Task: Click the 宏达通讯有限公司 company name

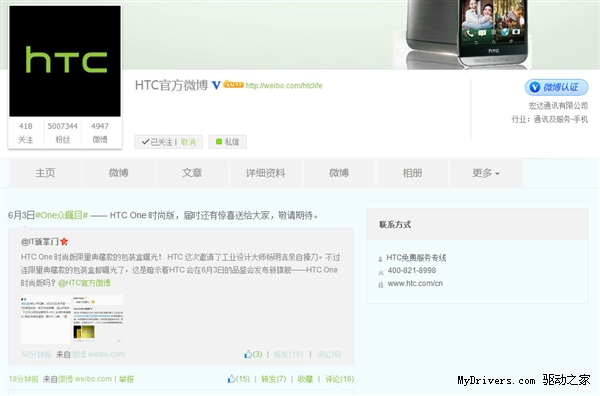Action: click(558, 105)
